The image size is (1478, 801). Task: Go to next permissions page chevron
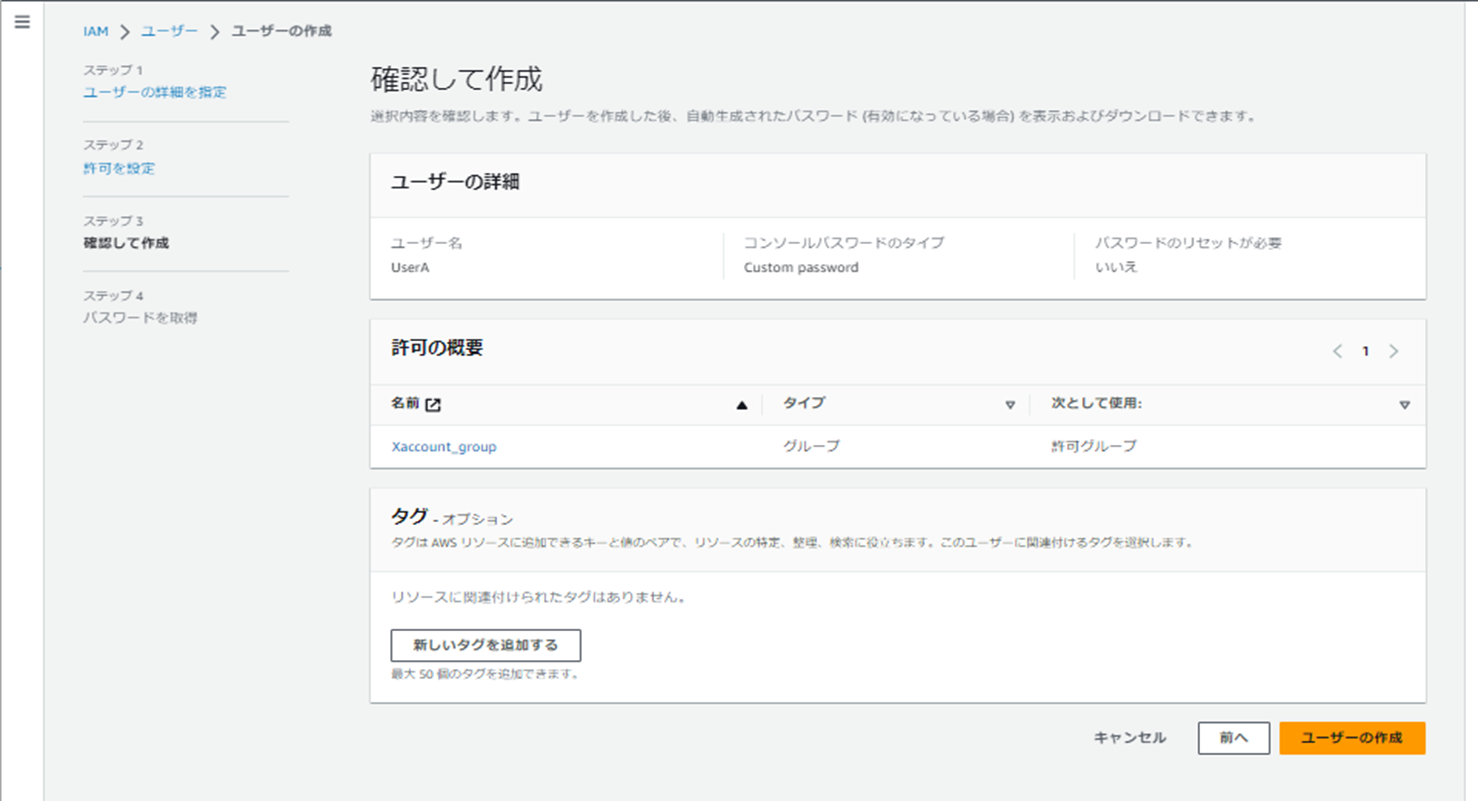coord(1394,351)
